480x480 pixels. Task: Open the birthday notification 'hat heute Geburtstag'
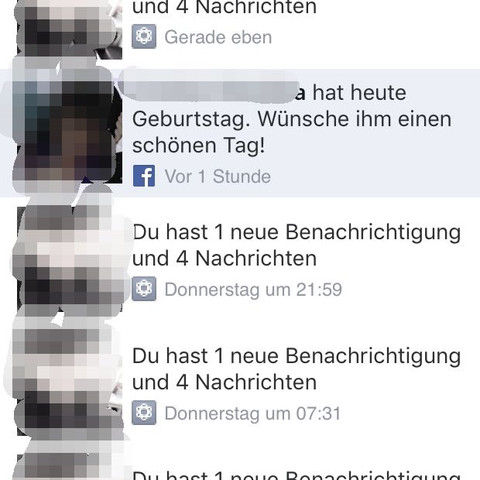tap(240, 133)
